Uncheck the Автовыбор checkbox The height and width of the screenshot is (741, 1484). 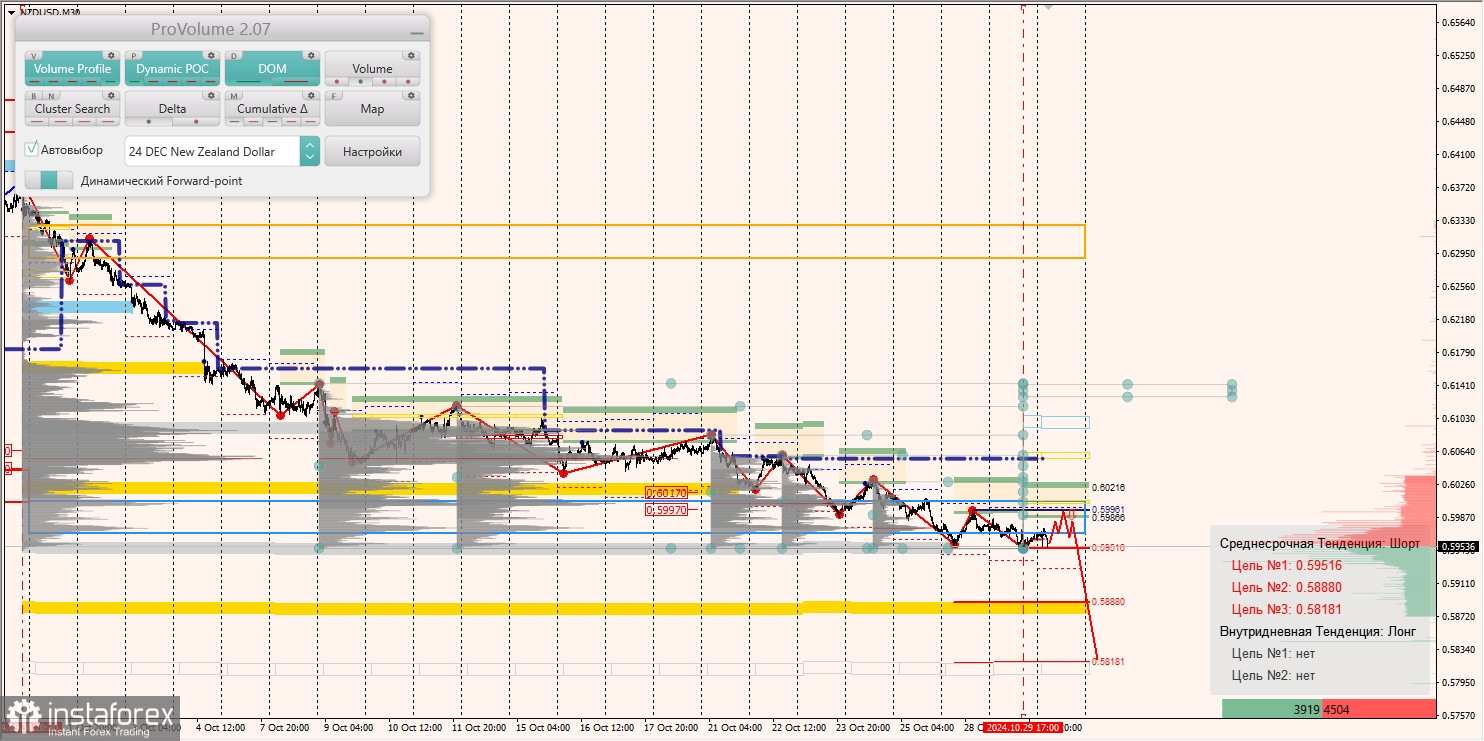(x=32, y=149)
